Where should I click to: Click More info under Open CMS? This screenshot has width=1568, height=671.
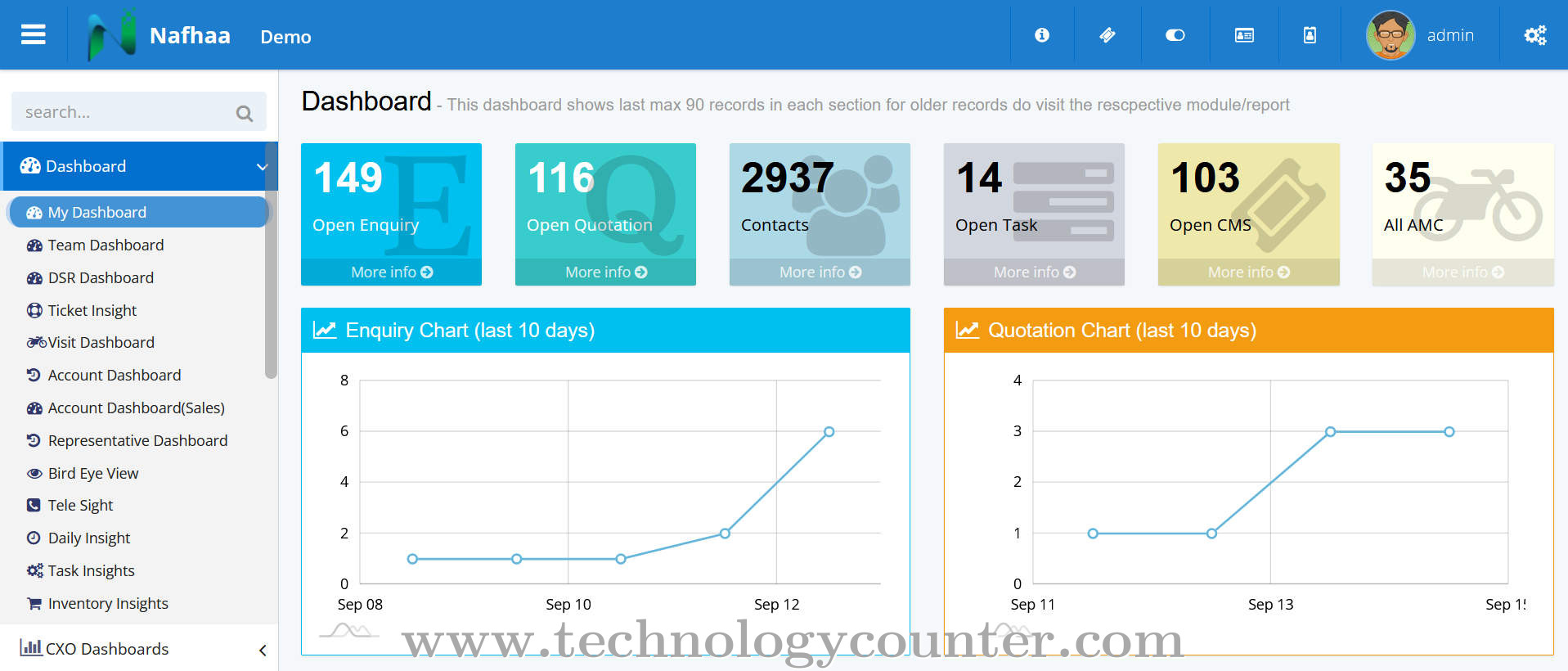point(1249,272)
